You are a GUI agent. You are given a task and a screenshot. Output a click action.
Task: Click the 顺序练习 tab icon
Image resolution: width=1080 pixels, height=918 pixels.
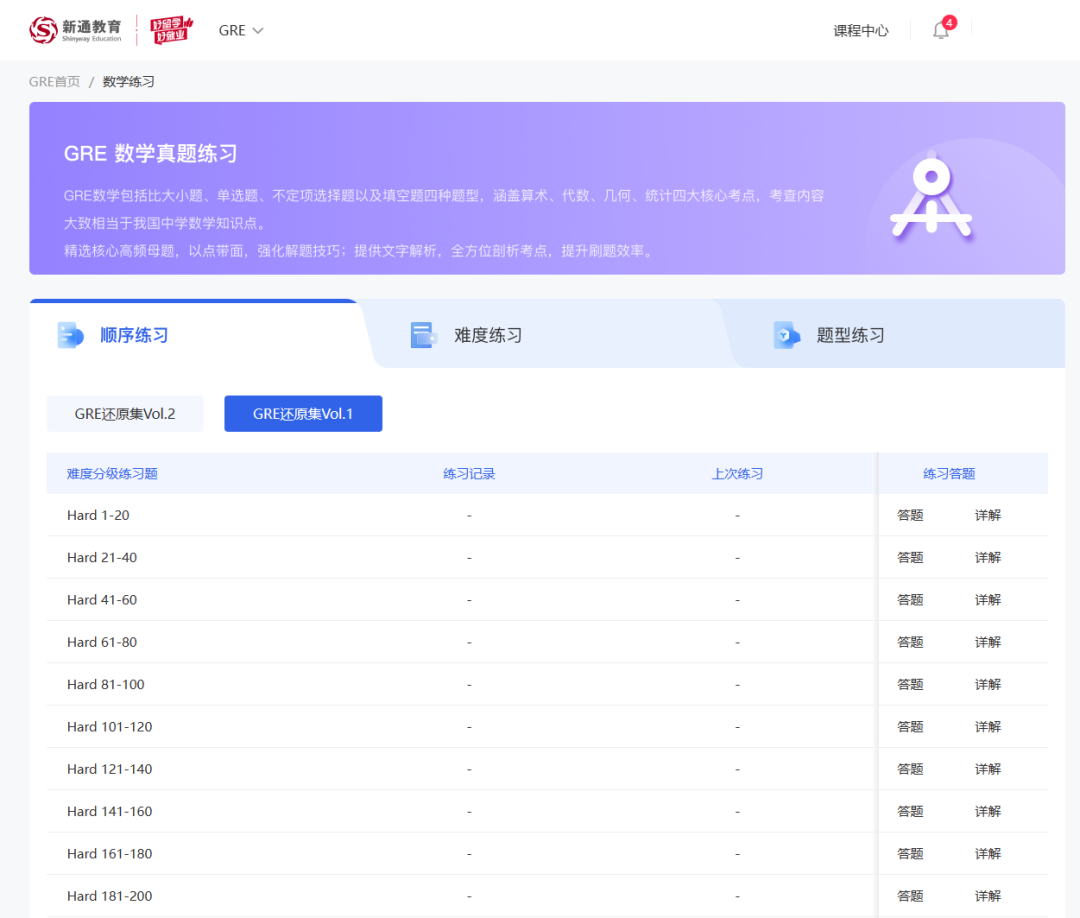pos(70,335)
